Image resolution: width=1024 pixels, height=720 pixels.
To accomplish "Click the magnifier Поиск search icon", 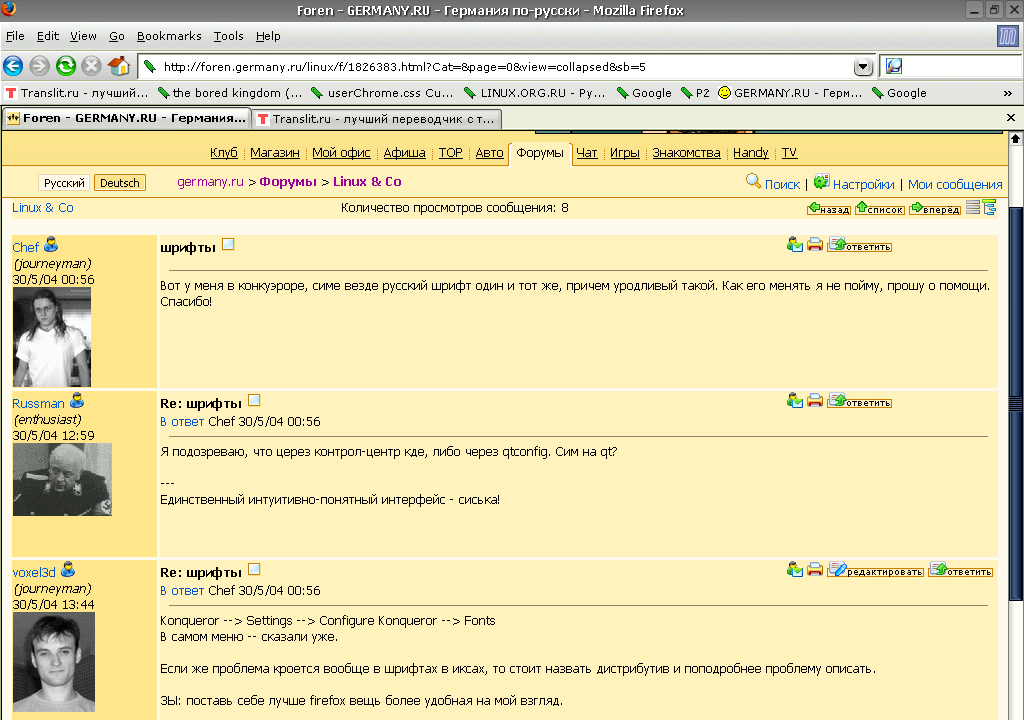I will 754,182.
